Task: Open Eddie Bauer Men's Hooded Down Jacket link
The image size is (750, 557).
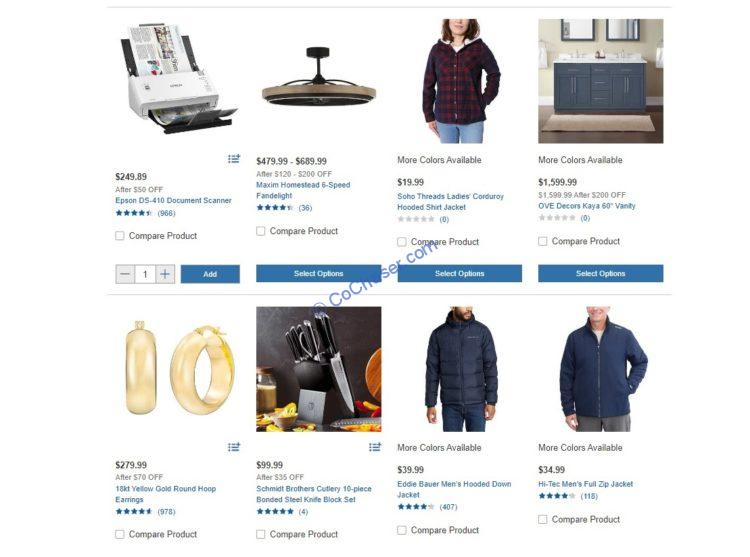Action: click(x=454, y=489)
